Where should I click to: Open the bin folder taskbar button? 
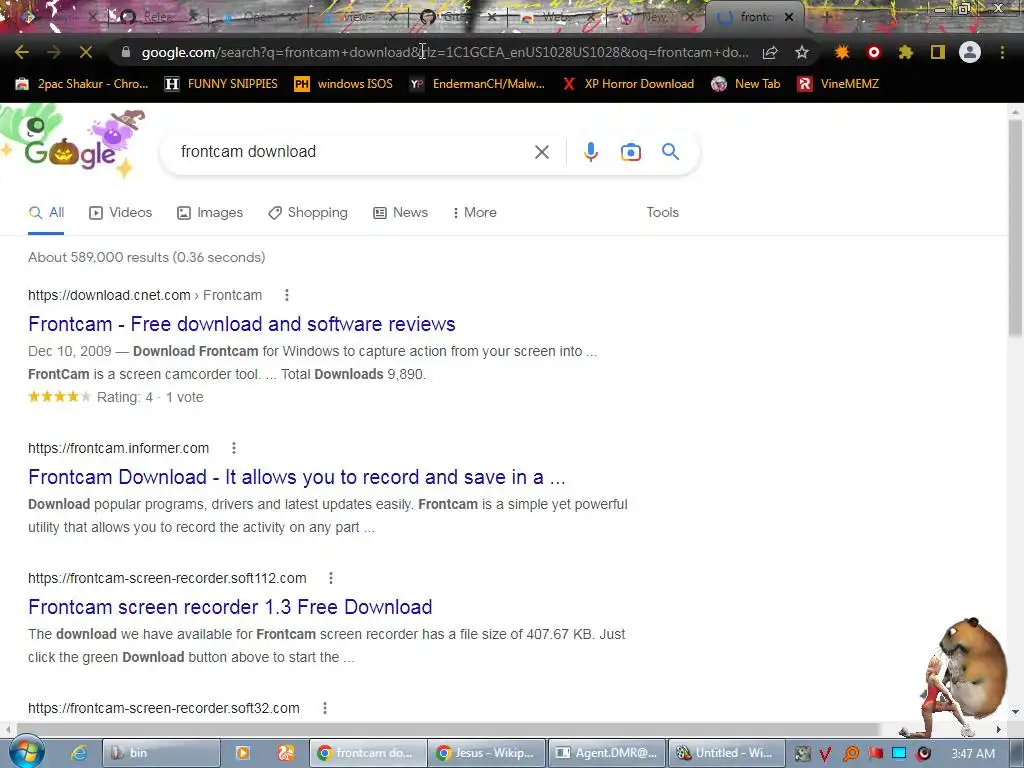(161, 753)
